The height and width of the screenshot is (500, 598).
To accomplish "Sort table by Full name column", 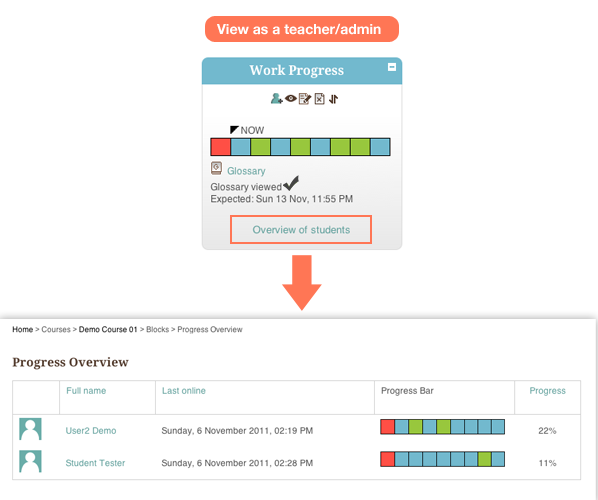I will tap(86, 391).
